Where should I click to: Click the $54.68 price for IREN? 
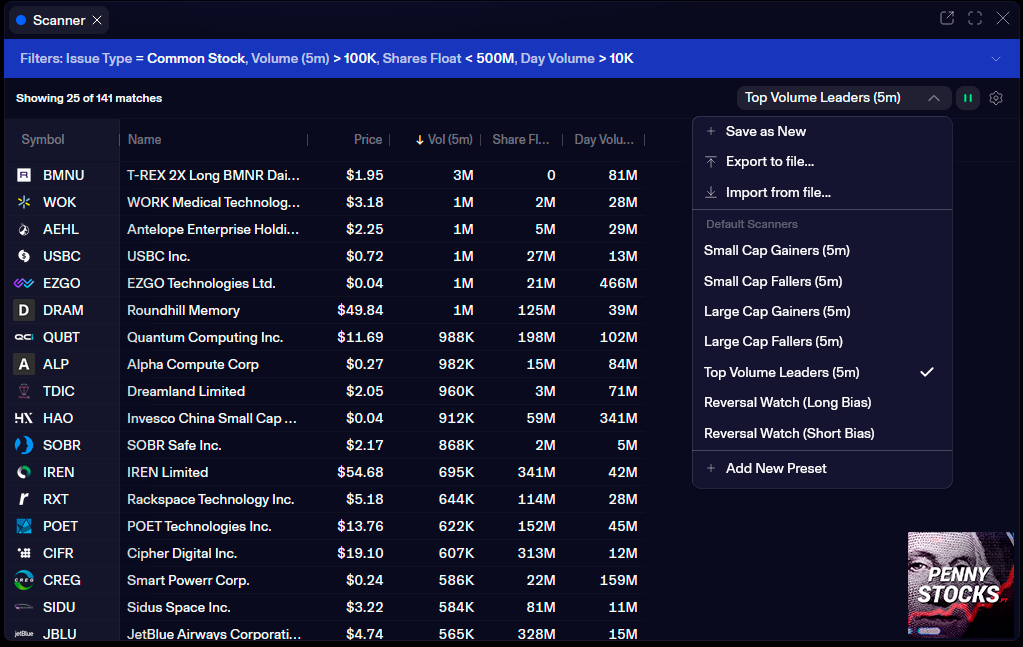(360, 472)
